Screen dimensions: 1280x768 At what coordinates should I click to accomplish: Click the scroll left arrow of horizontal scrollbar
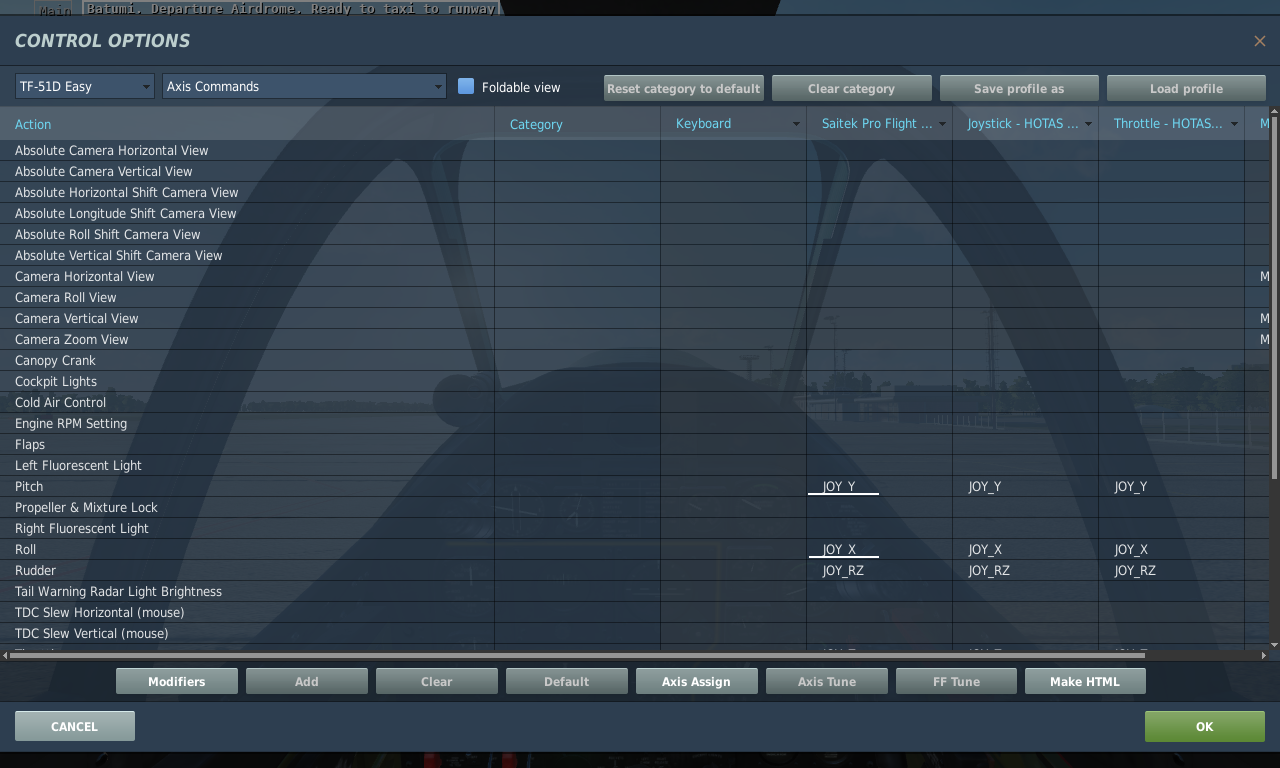5,655
